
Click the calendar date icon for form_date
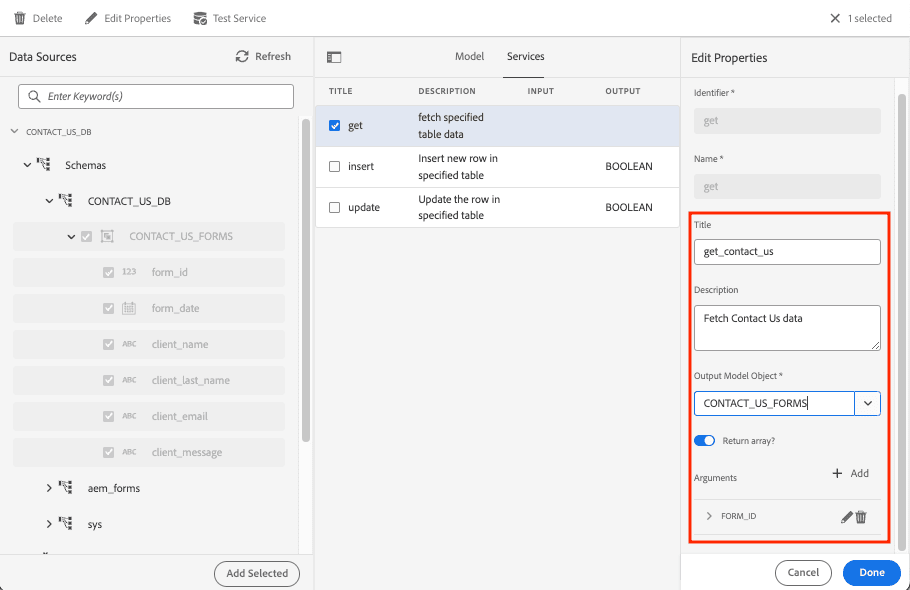point(129,308)
